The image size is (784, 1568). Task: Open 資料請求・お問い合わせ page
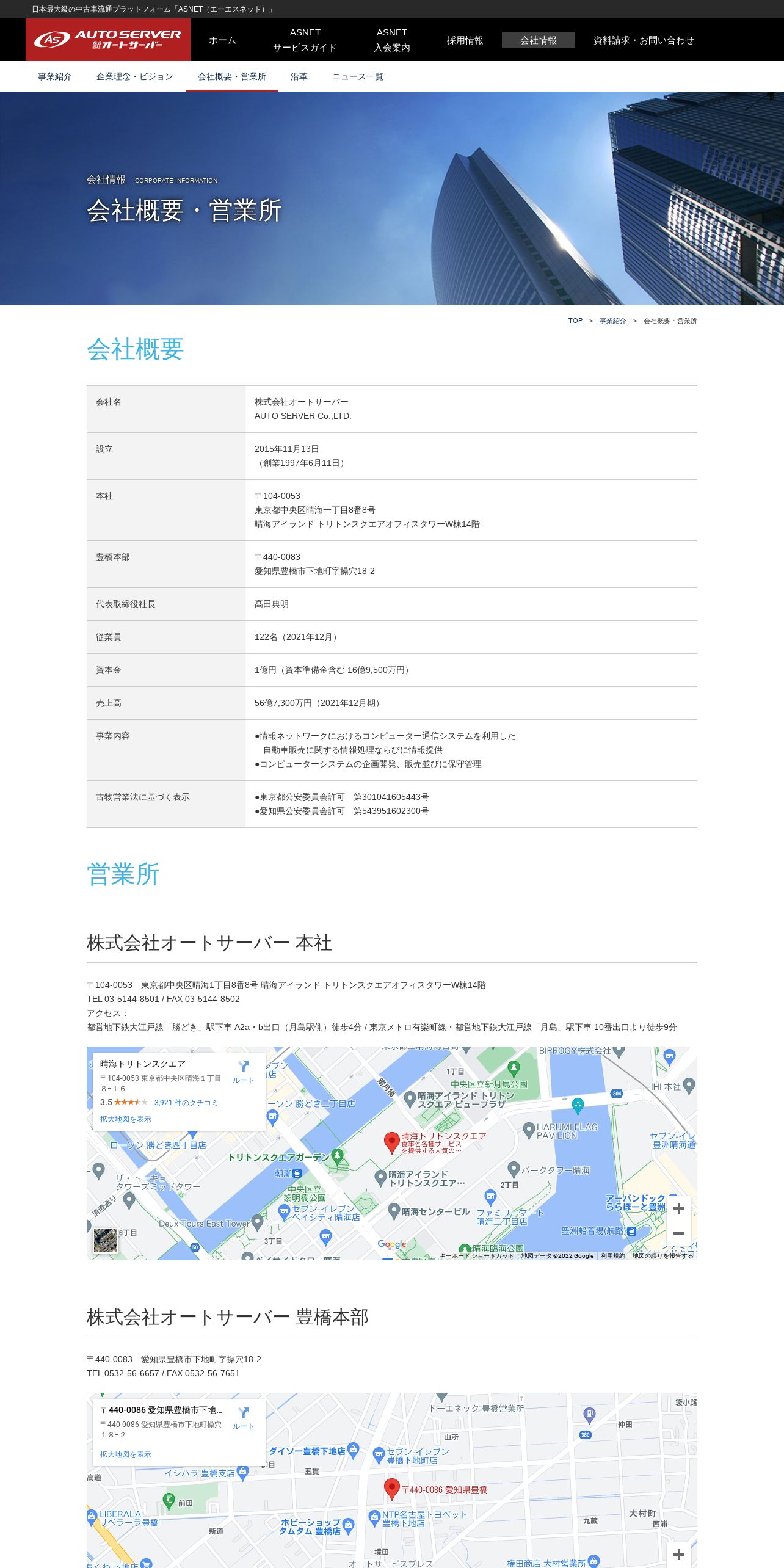click(644, 40)
